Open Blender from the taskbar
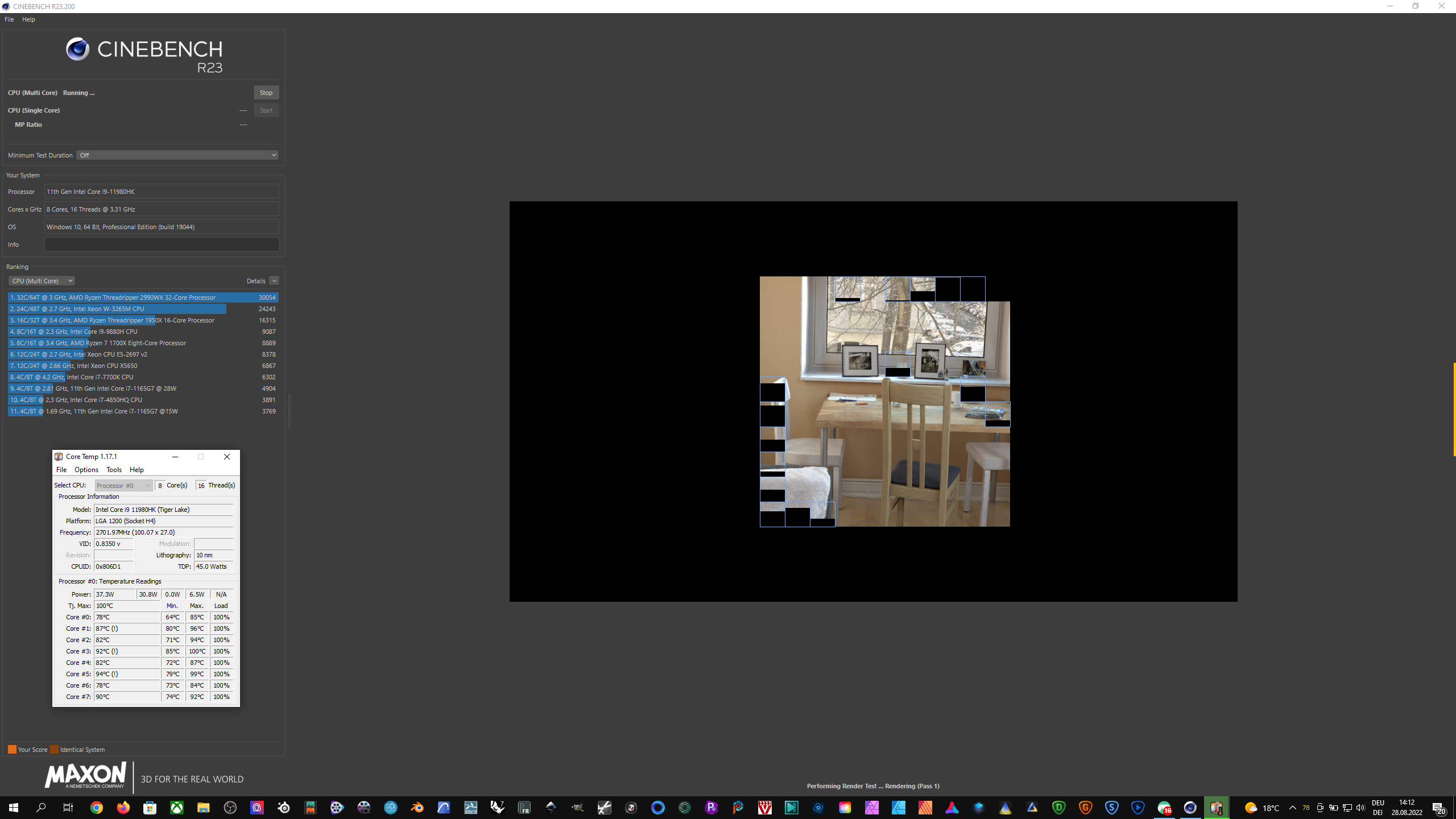Image resolution: width=1456 pixels, height=819 pixels. [x=417, y=808]
